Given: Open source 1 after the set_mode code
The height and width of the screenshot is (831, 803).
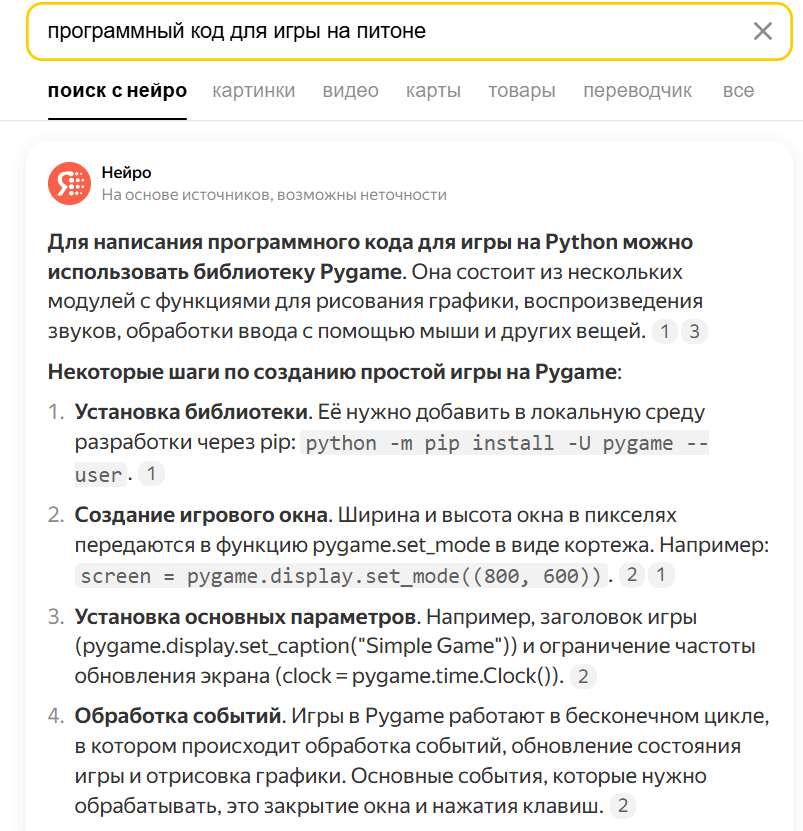Looking at the screenshot, I should coord(662,576).
